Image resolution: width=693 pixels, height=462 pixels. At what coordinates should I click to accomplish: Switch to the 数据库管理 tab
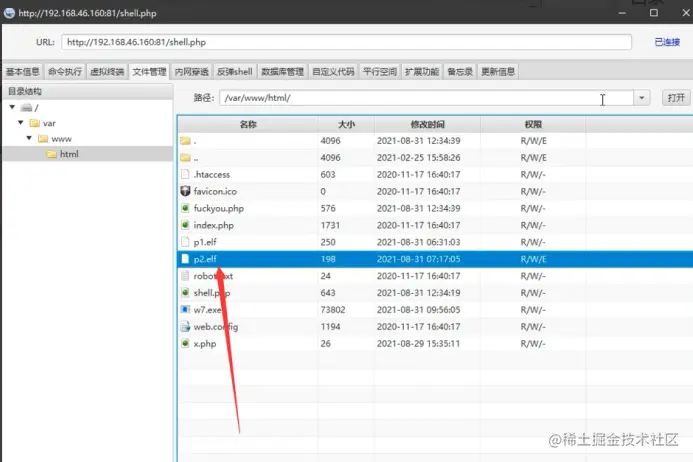[x=282, y=72]
